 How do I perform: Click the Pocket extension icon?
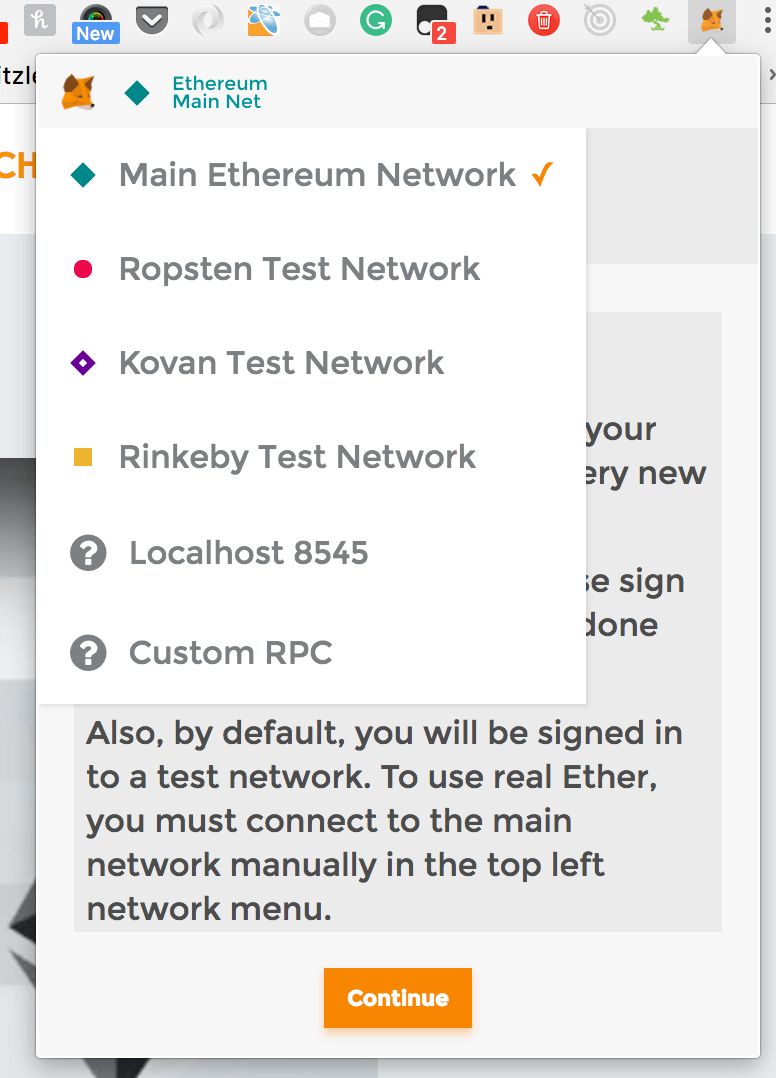coord(151,20)
